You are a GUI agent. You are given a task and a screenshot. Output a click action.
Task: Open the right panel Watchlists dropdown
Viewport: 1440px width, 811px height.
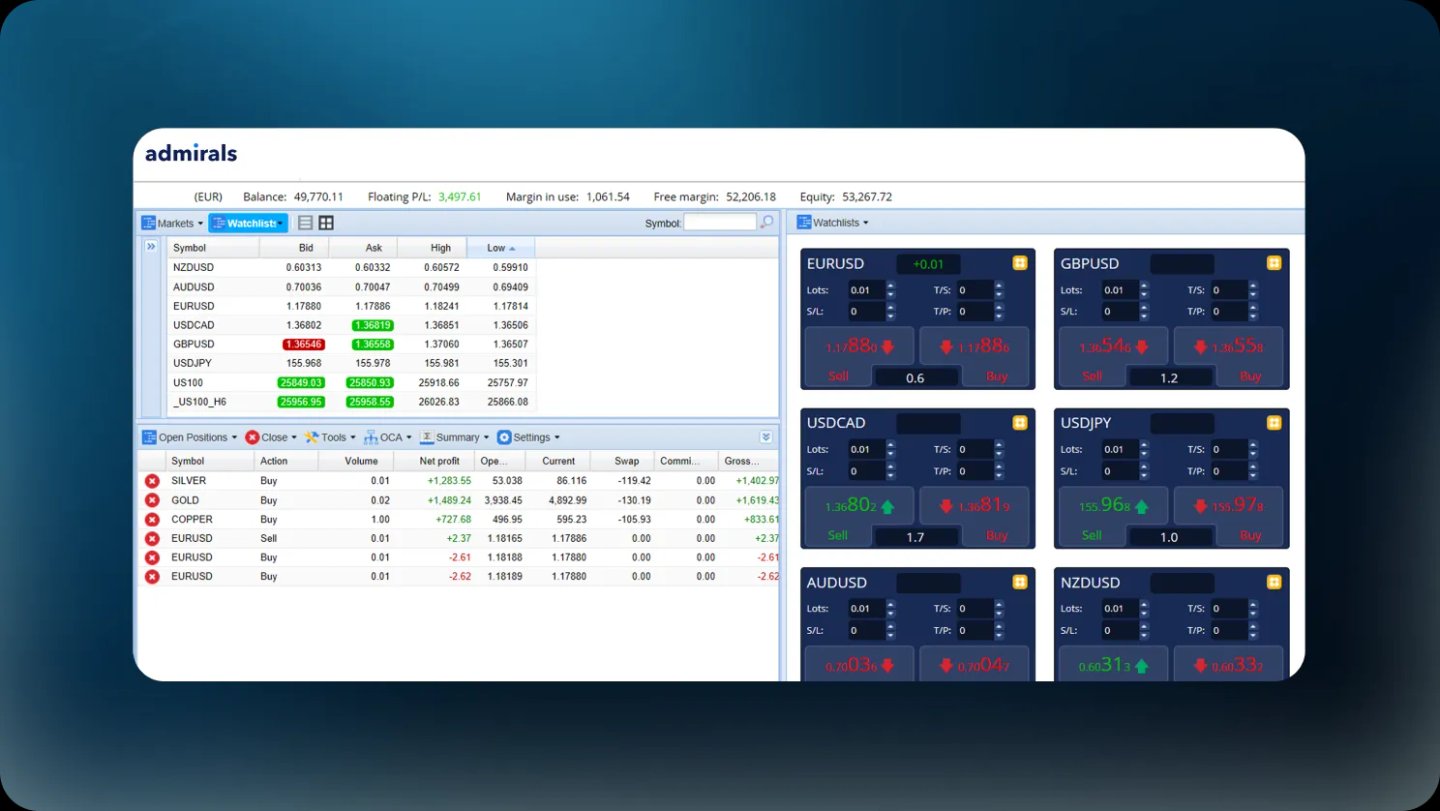coord(833,223)
